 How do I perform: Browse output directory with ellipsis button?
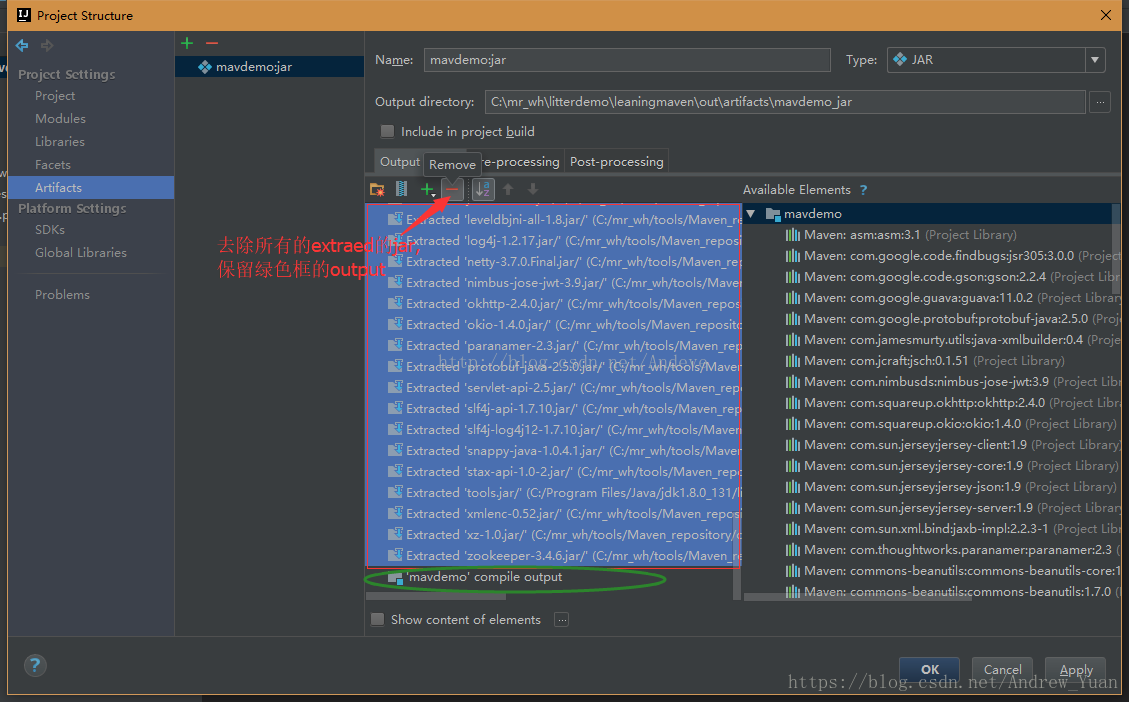1099,102
